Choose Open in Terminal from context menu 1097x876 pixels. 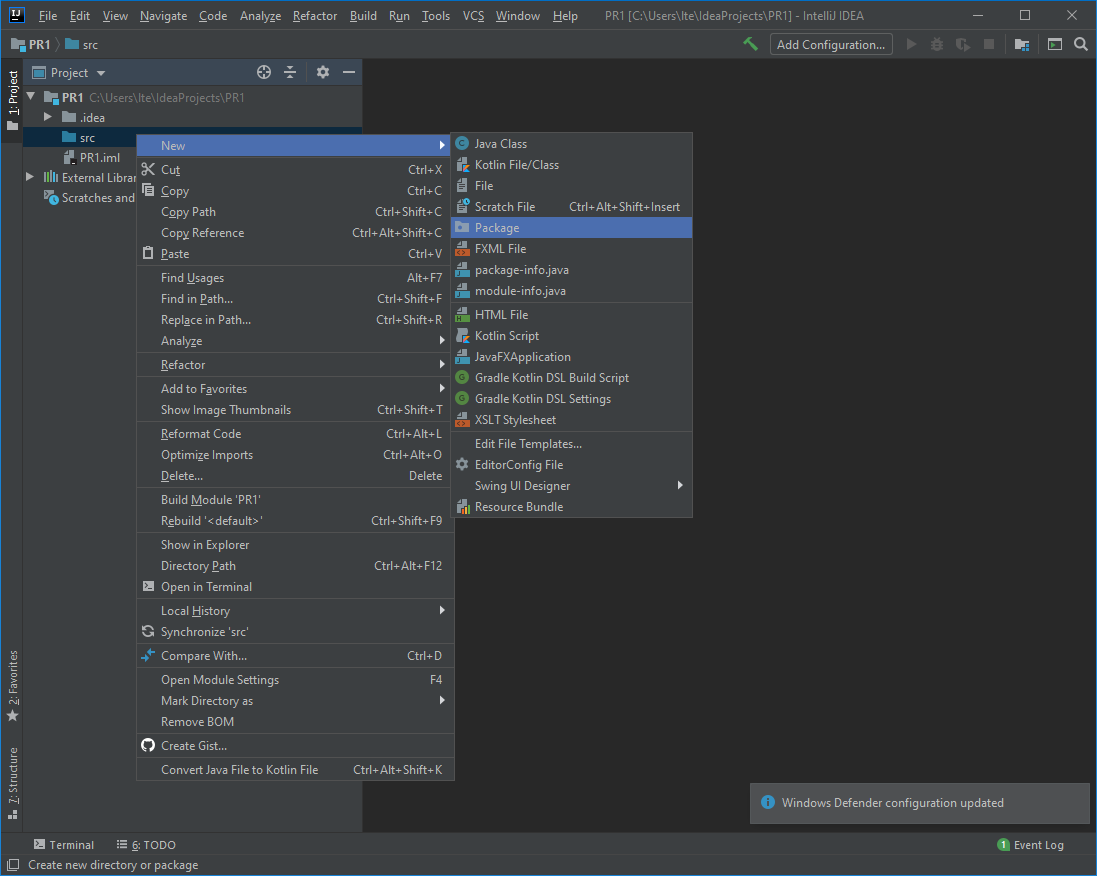pos(295,586)
